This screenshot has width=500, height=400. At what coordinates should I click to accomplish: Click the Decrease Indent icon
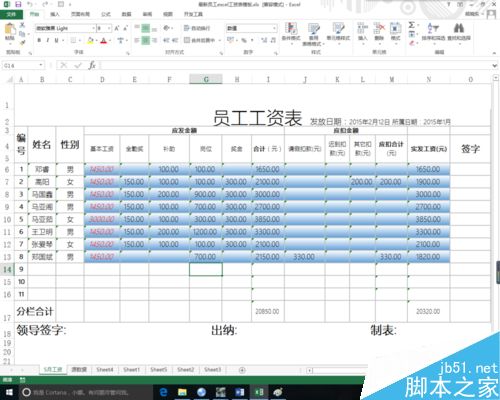point(166,40)
